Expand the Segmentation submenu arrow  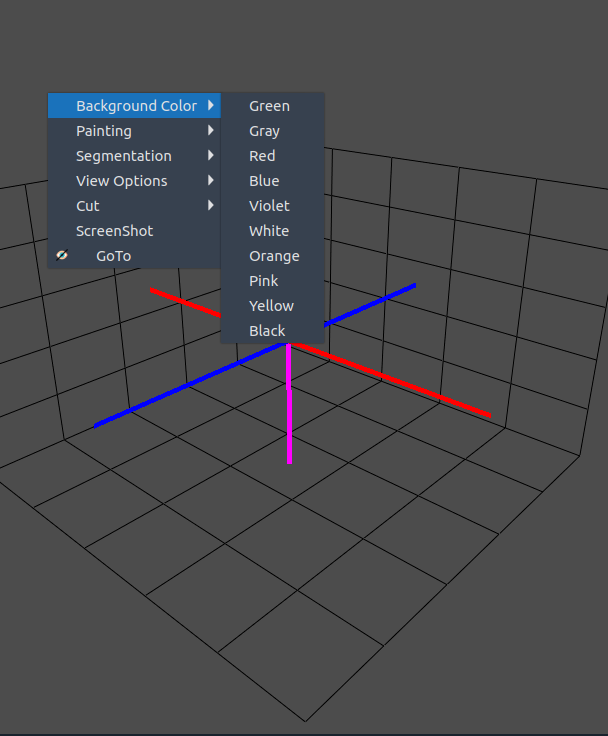point(211,155)
